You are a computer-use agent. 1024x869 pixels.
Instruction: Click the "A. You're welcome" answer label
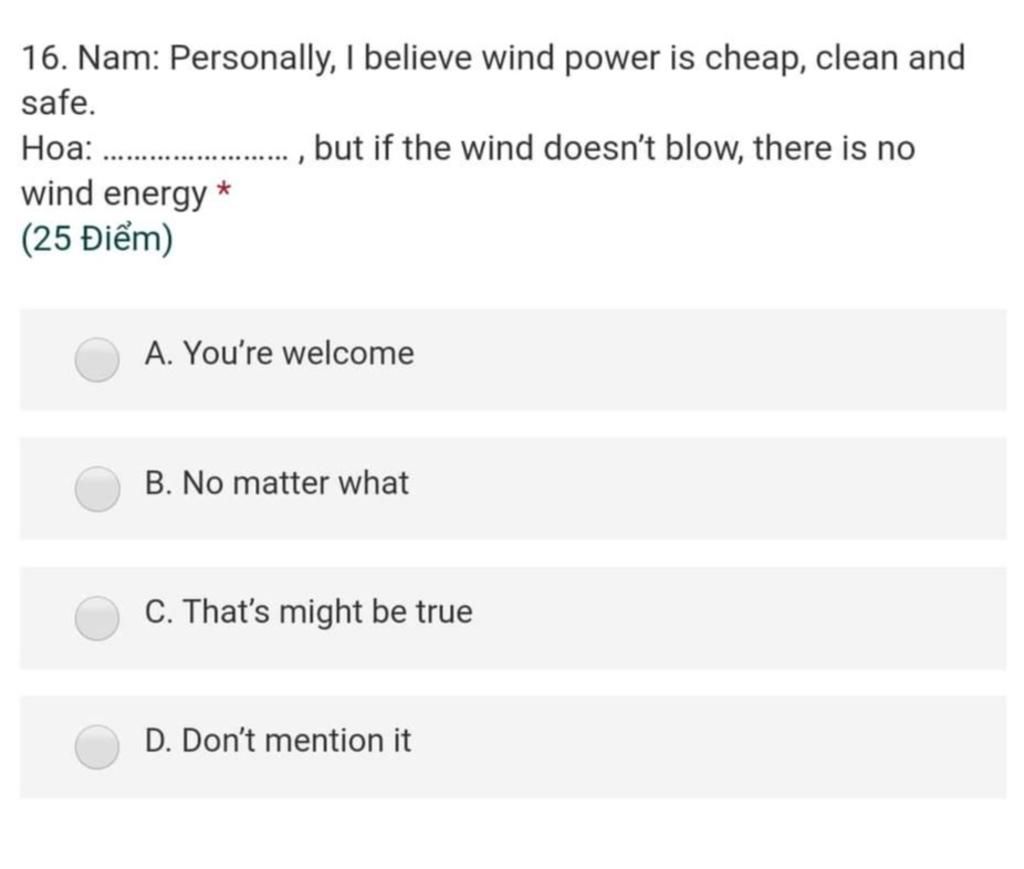coord(279,353)
